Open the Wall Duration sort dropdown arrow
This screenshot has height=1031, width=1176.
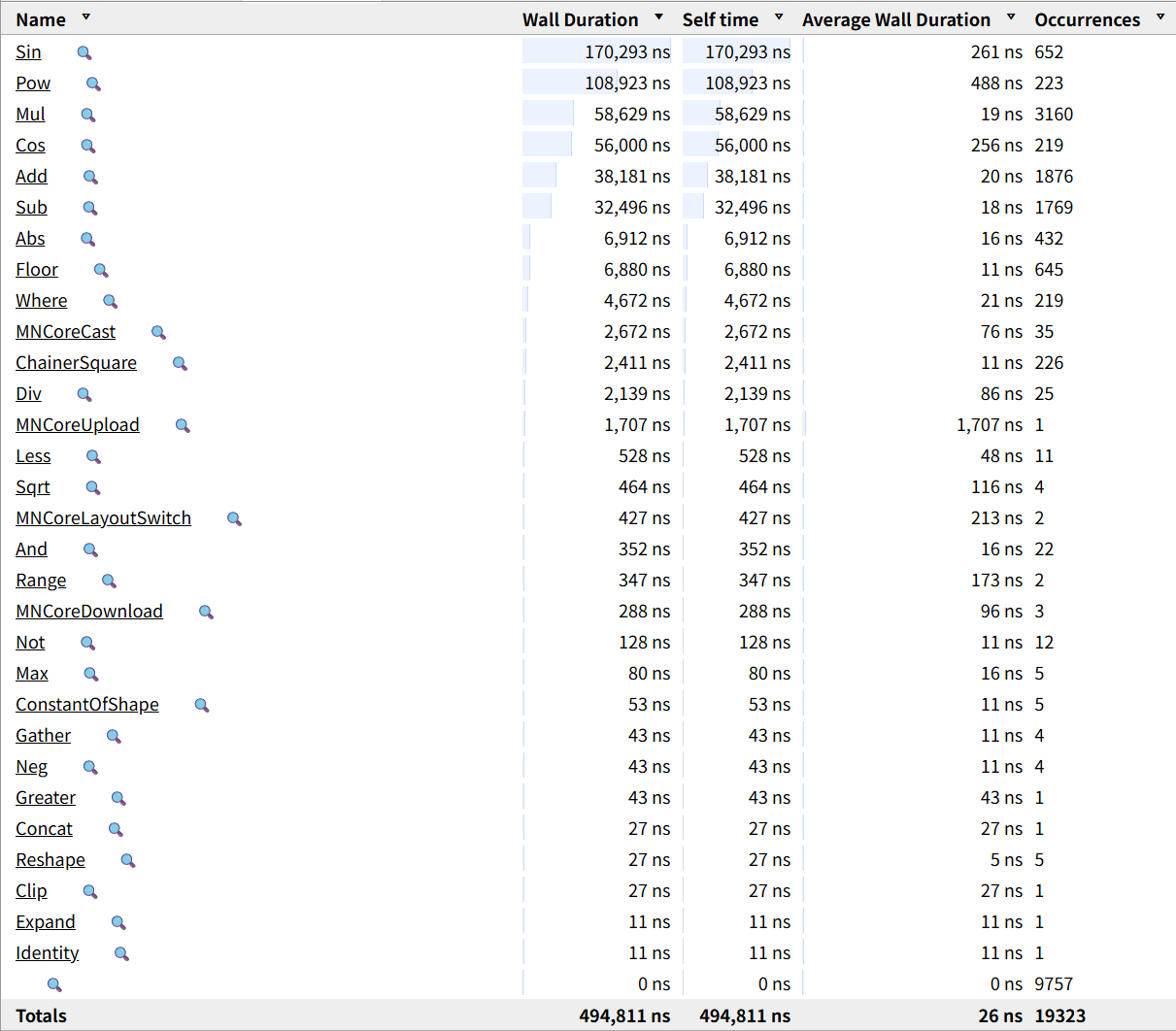tap(658, 17)
